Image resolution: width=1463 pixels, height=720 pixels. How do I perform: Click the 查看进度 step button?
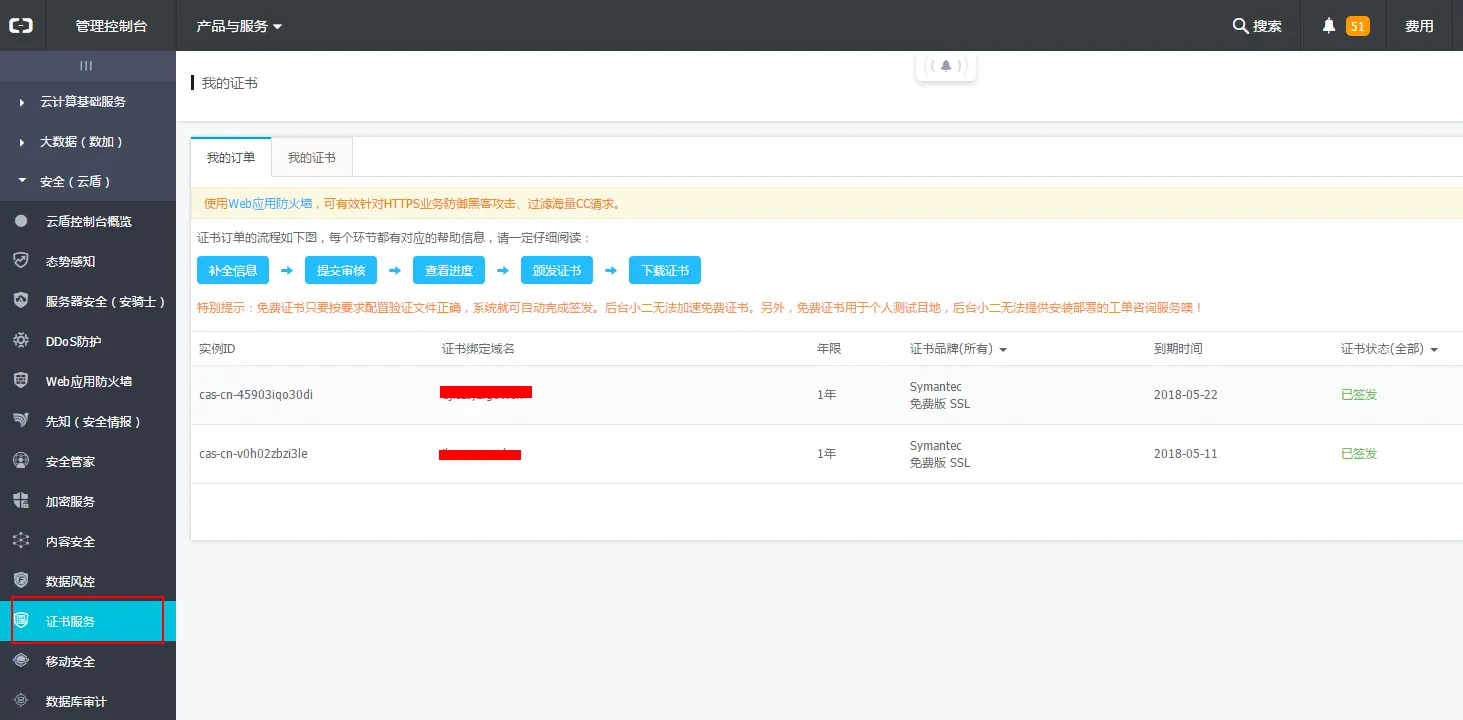[449, 270]
